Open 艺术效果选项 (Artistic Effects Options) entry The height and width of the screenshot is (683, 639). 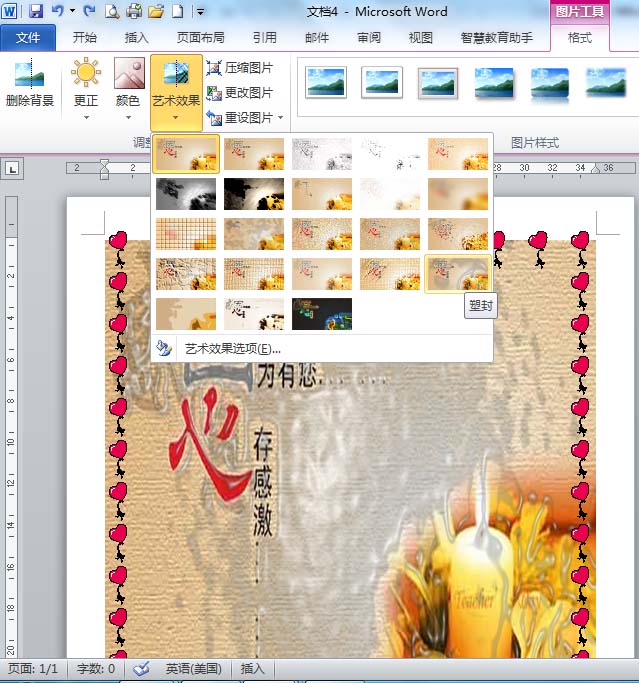[232, 349]
